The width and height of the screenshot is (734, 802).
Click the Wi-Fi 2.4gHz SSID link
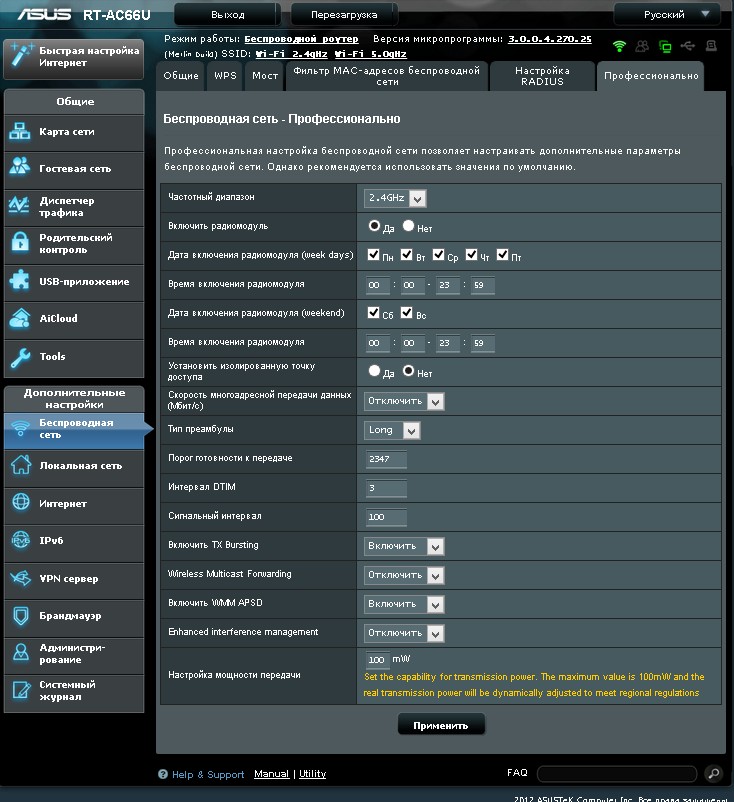click(x=292, y=54)
